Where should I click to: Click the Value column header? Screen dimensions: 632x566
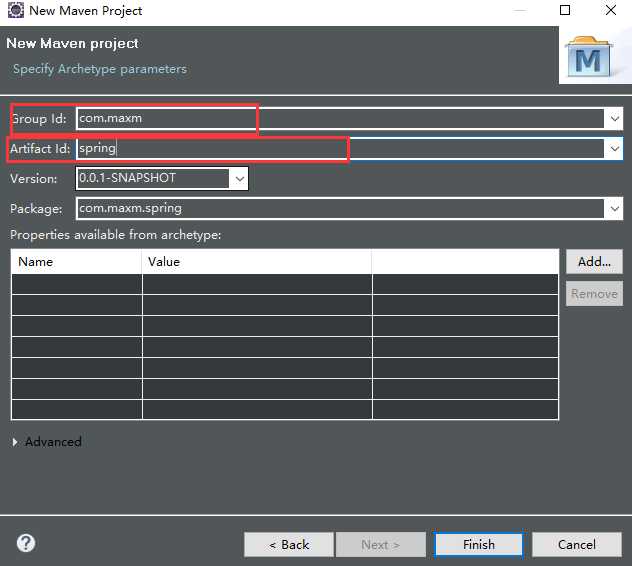click(x=257, y=262)
